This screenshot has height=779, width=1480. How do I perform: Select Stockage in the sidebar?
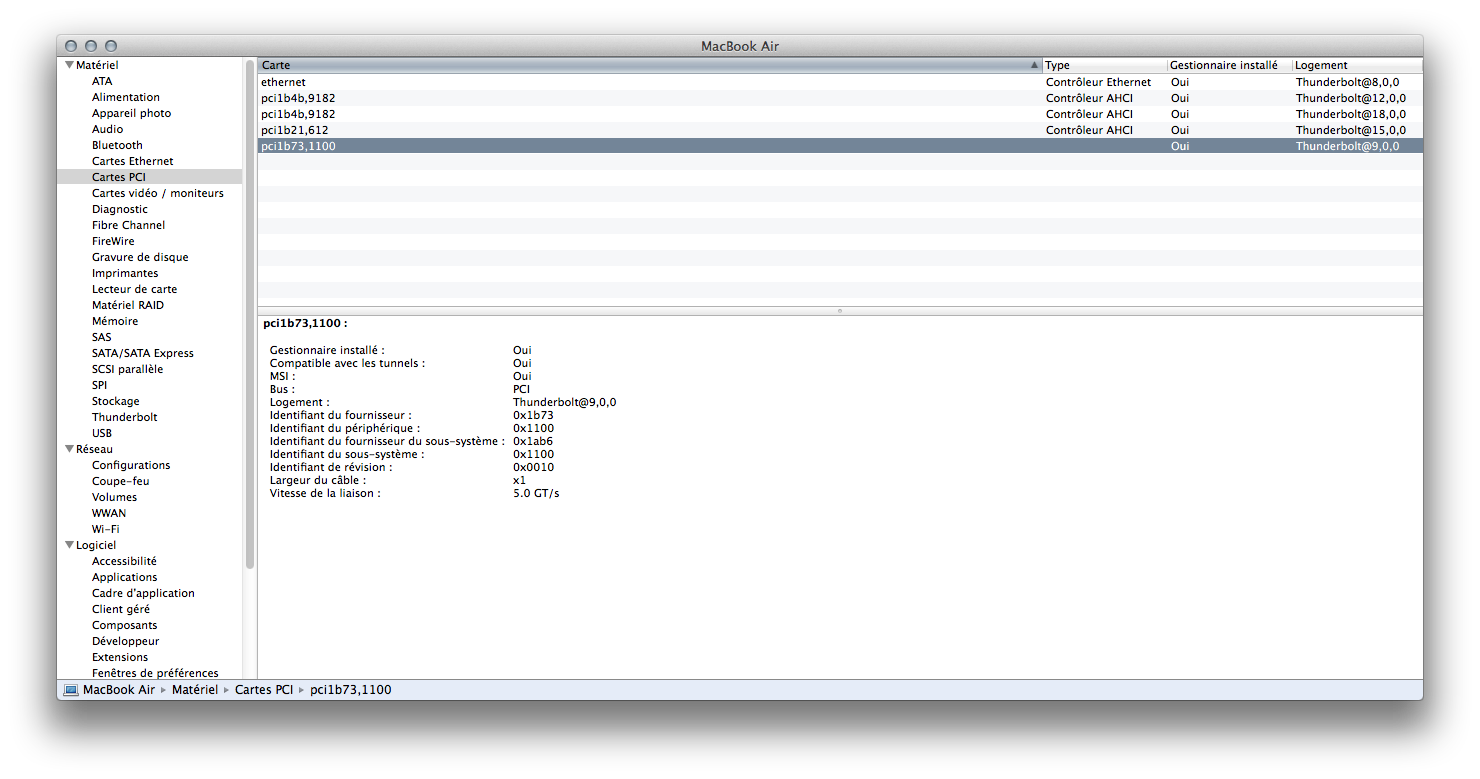coord(116,401)
